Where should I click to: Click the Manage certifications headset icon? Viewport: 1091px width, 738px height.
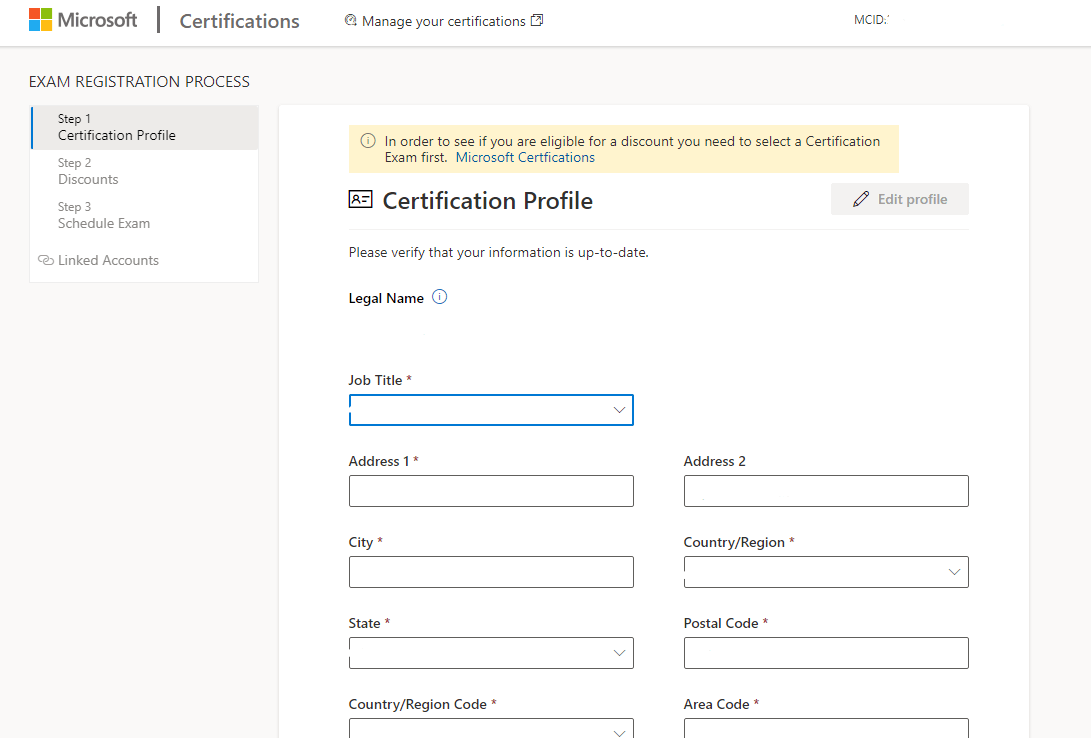point(351,21)
